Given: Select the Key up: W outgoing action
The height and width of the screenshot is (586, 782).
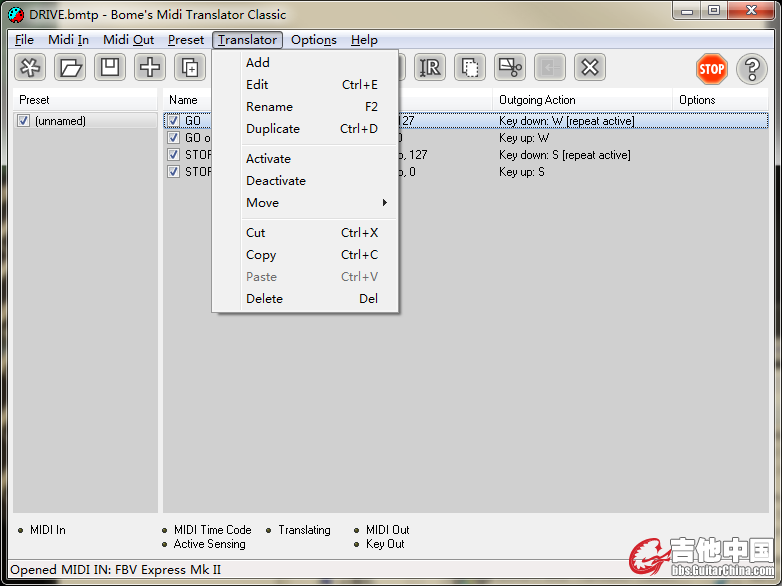Looking at the screenshot, I should point(524,138).
